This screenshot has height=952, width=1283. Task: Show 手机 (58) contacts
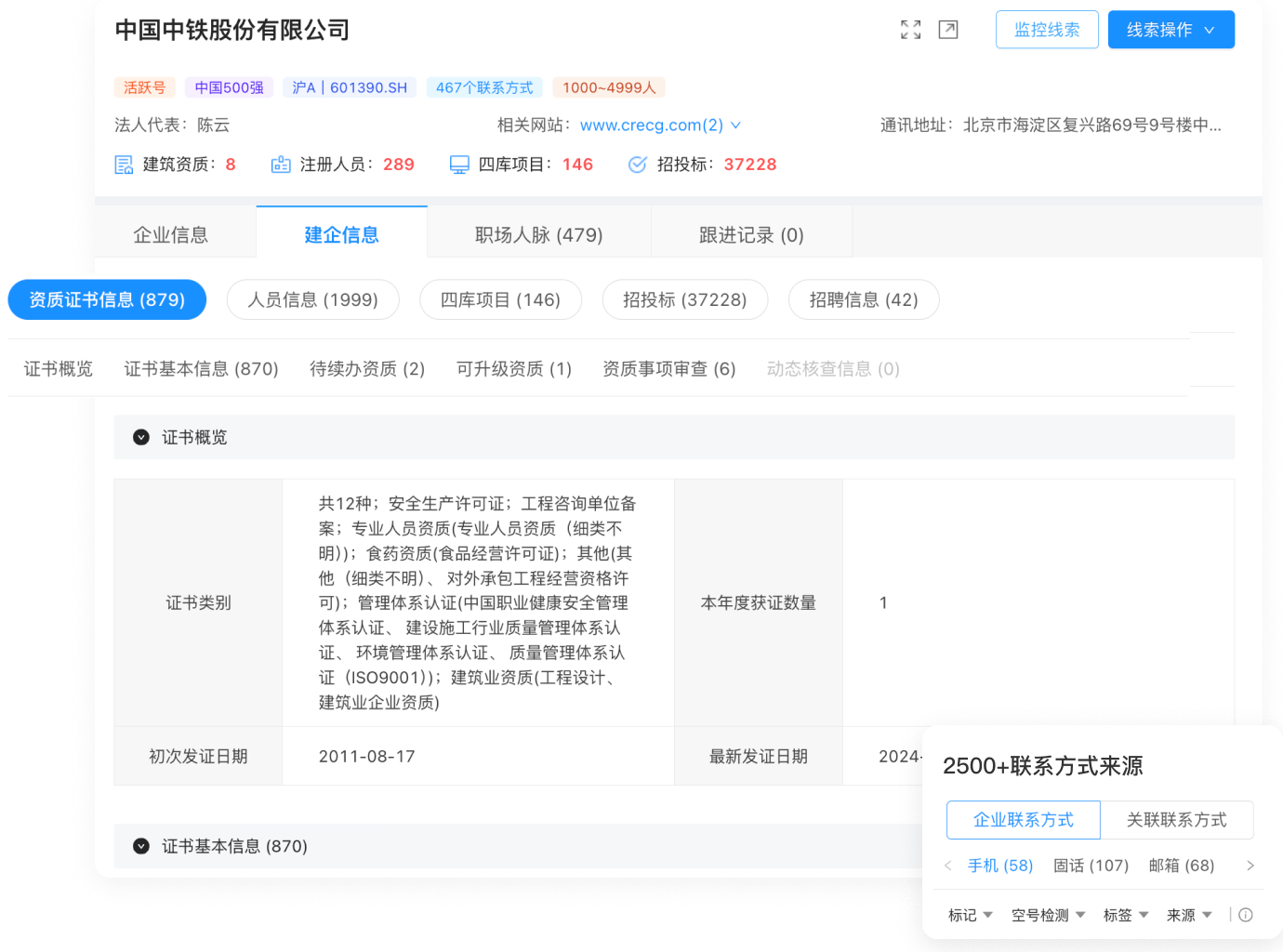(x=1000, y=866)
